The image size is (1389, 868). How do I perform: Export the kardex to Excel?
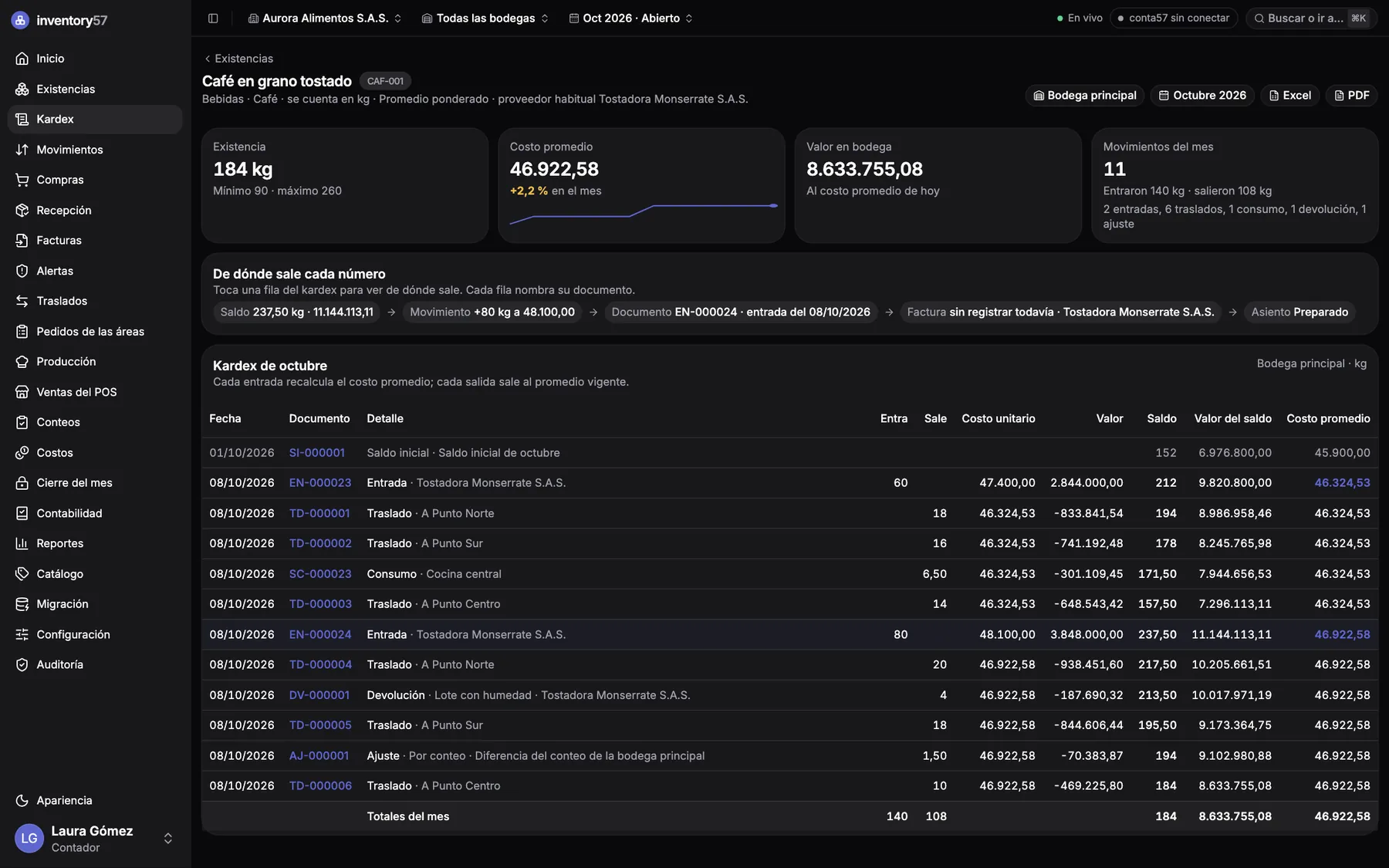[1290, 96]
